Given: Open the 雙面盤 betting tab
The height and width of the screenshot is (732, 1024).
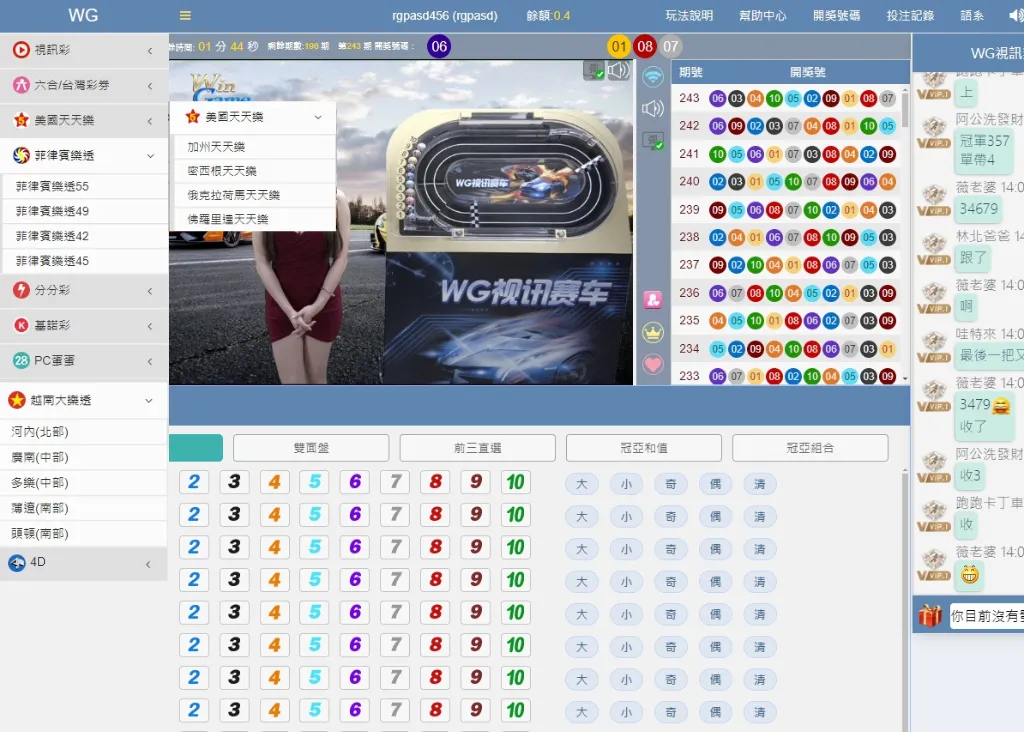Looking at the screenshot, I should tap(311, 448).
